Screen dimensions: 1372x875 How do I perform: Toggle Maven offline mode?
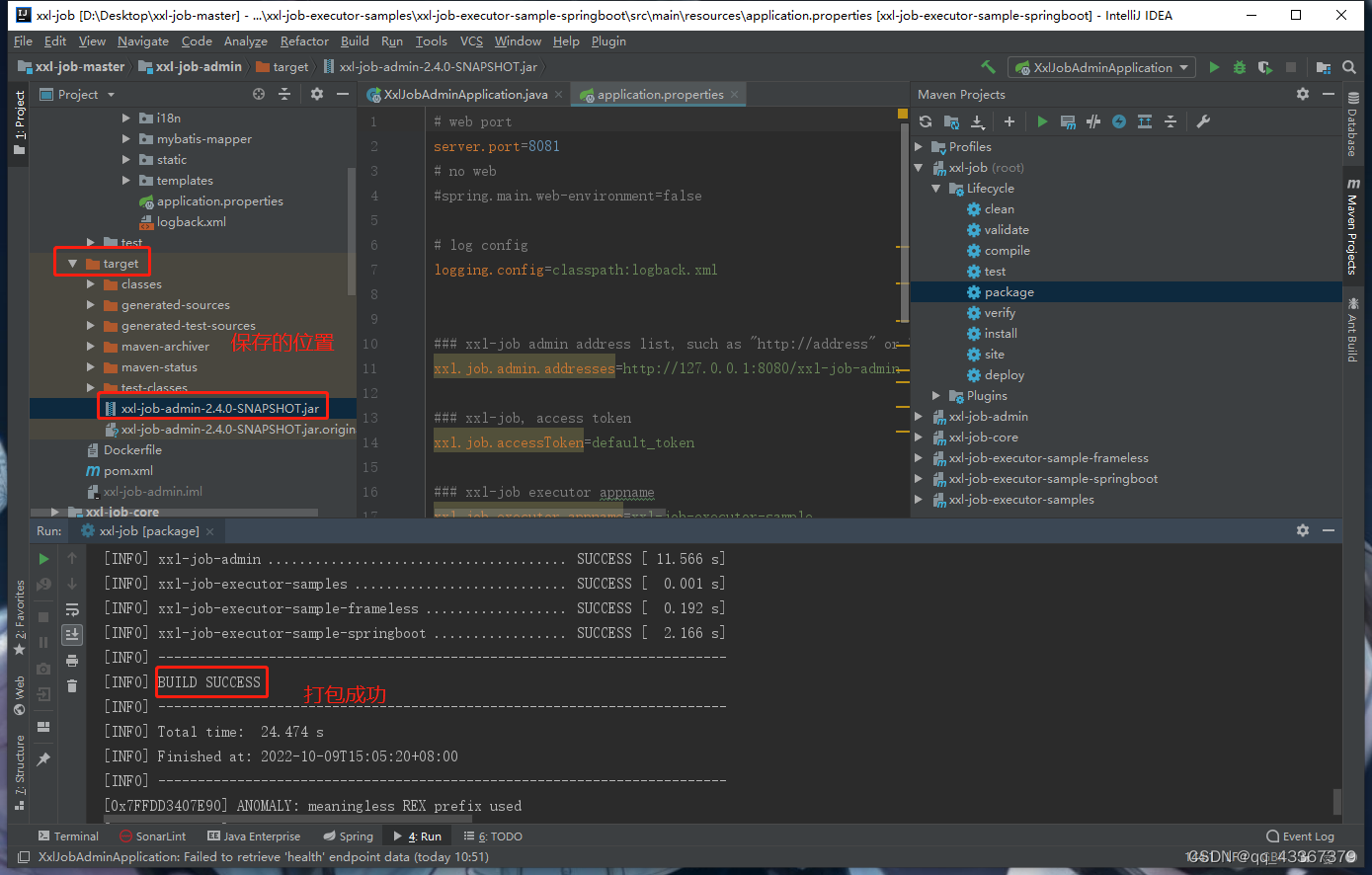point(1093,121)
